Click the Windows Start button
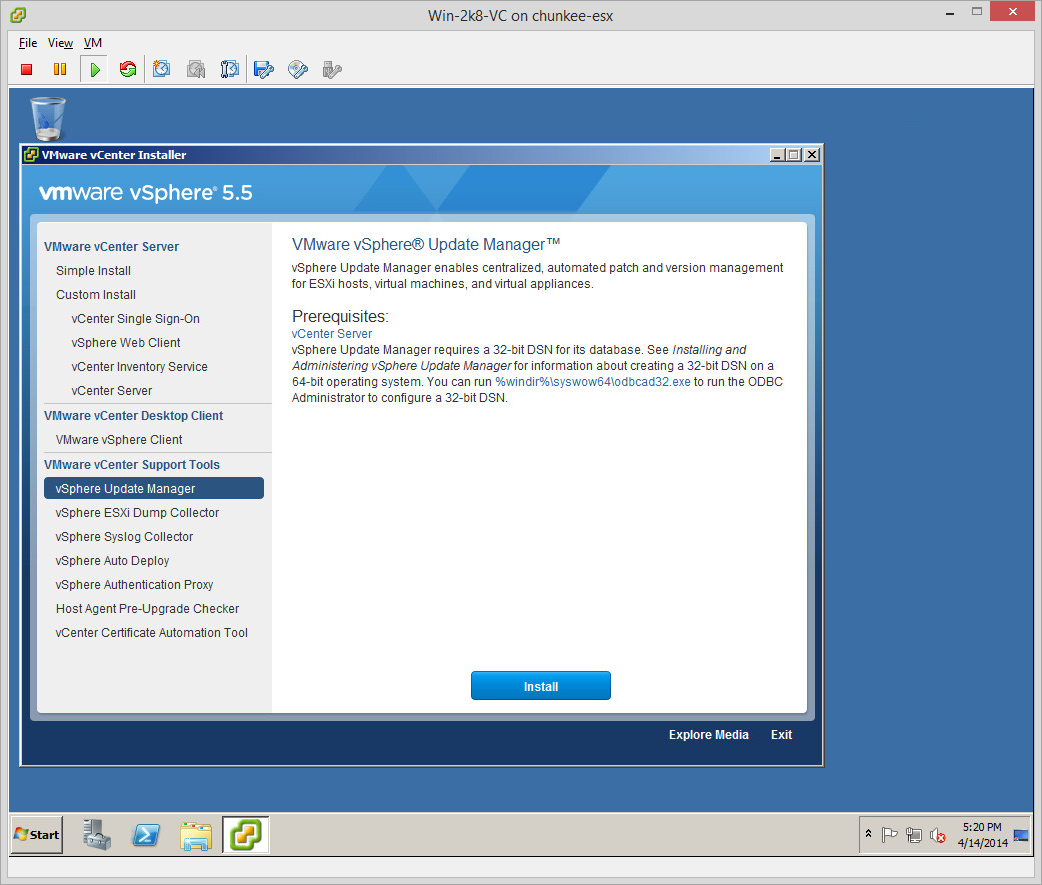The width and height of the screenshot is (1042, 885). (x=37, y=834)
